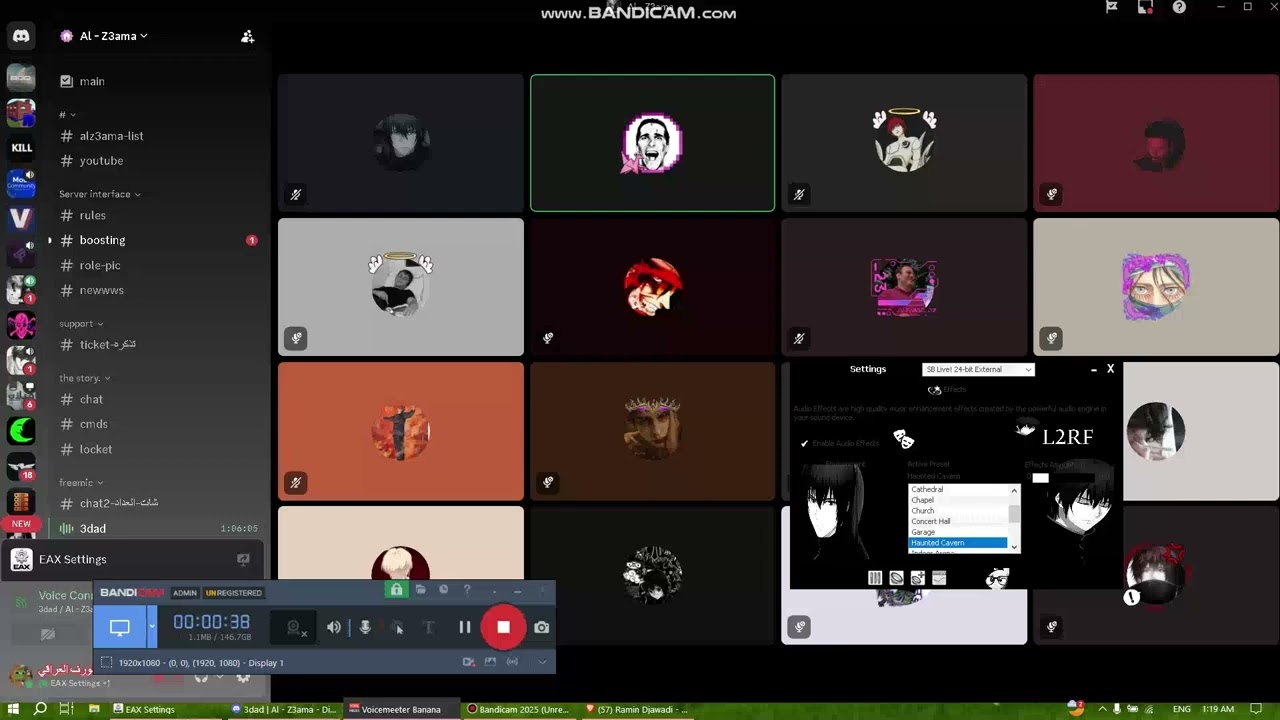Click Bandicam live broadcast signal icon in bottom bar
The image size is (1280, 720).
pyautogui.click(x=512, y=661)
